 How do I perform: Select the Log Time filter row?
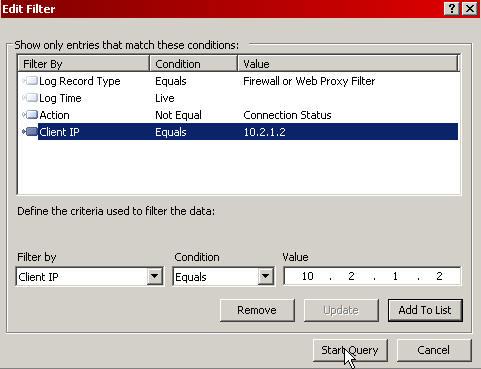(x=239, y=98)
